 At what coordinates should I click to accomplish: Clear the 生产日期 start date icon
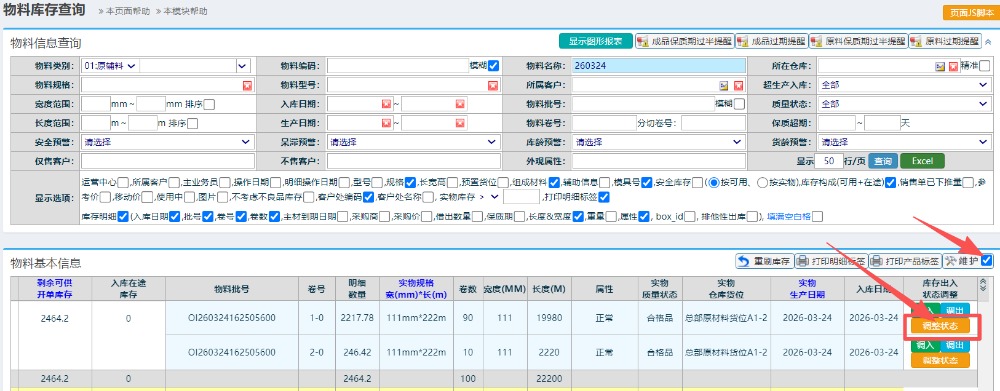(386, 122)
